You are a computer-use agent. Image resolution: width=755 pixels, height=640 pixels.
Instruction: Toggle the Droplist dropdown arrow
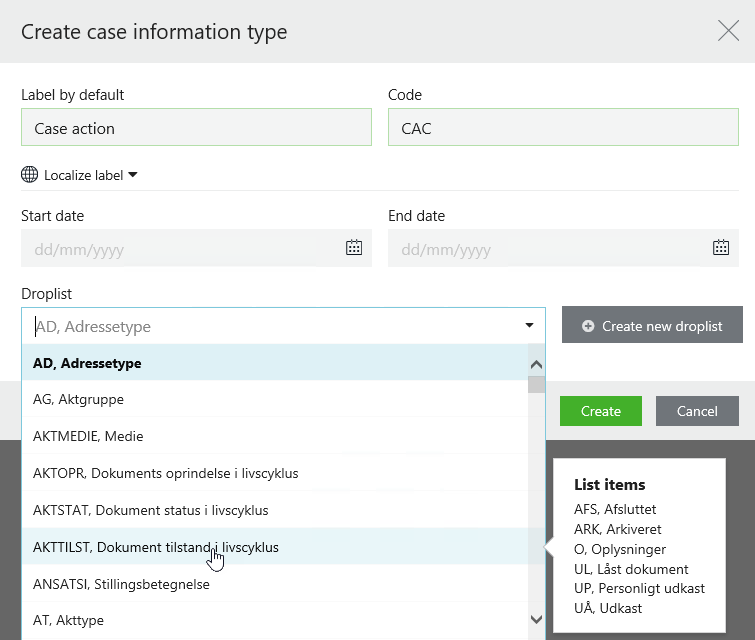coord(529,326)
